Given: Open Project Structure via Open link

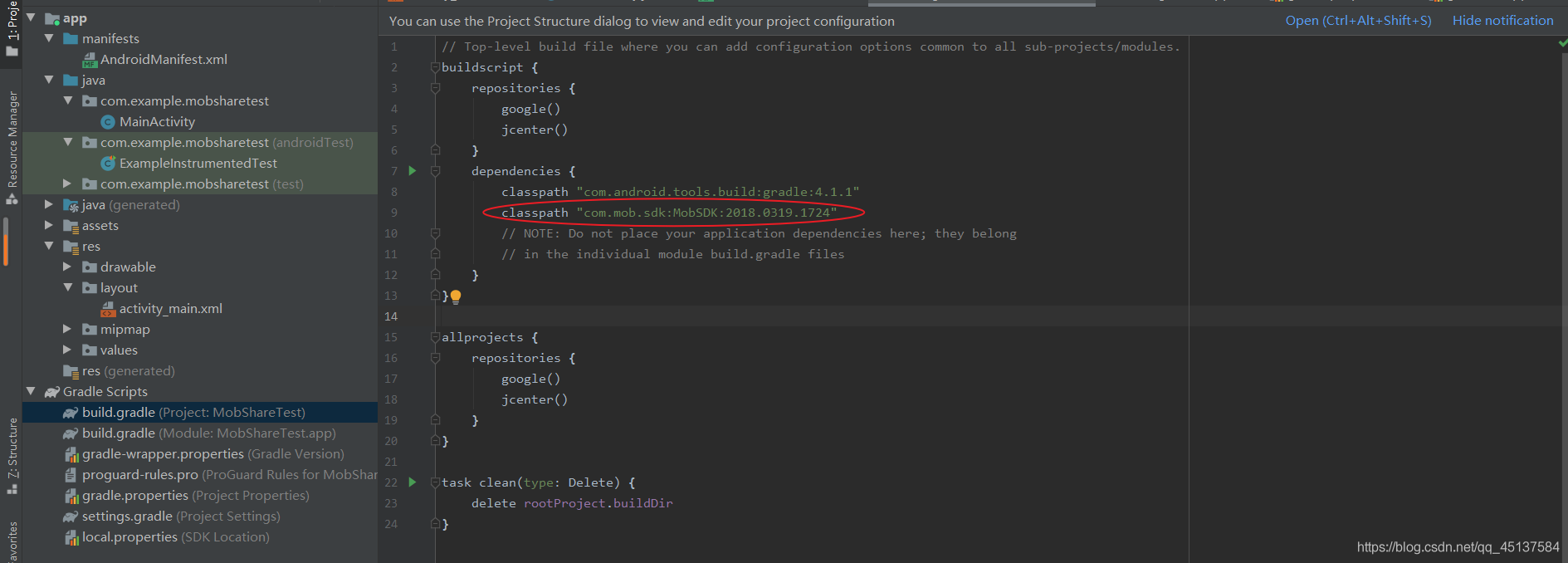Looking at the screenshot, I should [x=1358, y=21].
